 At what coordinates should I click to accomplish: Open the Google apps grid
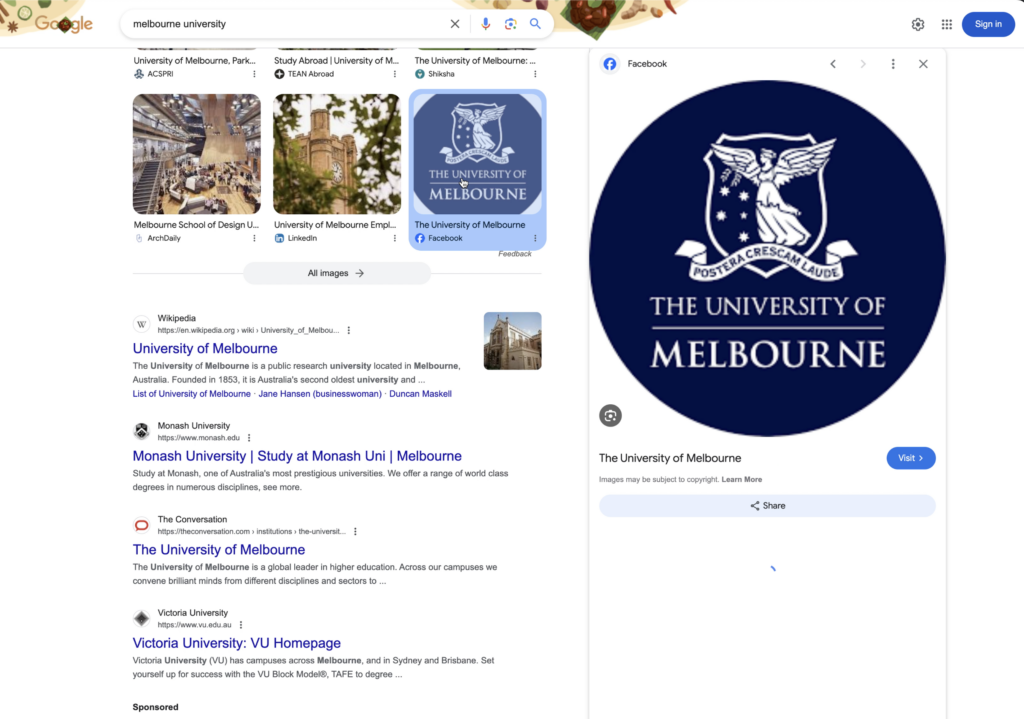click(x=947, y=24)
